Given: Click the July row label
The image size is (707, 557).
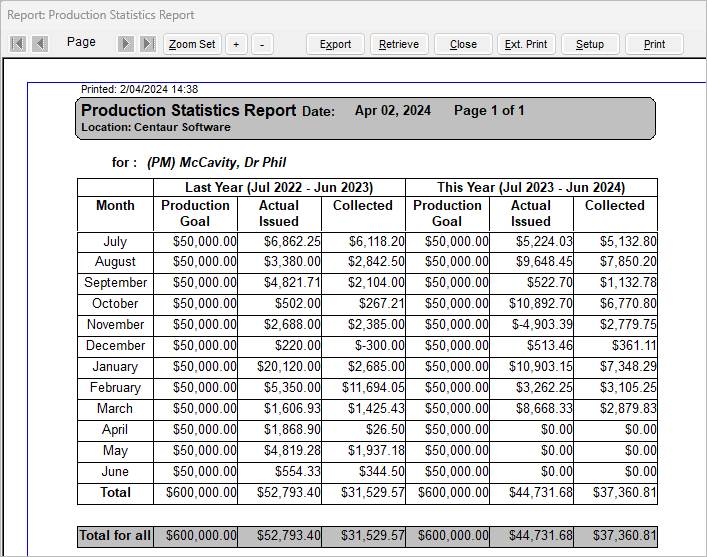Looking at the screenshot, I should [x=115, y=241].
